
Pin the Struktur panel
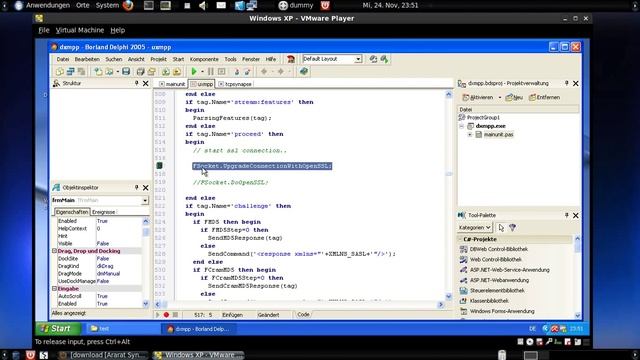coord(137,83)
